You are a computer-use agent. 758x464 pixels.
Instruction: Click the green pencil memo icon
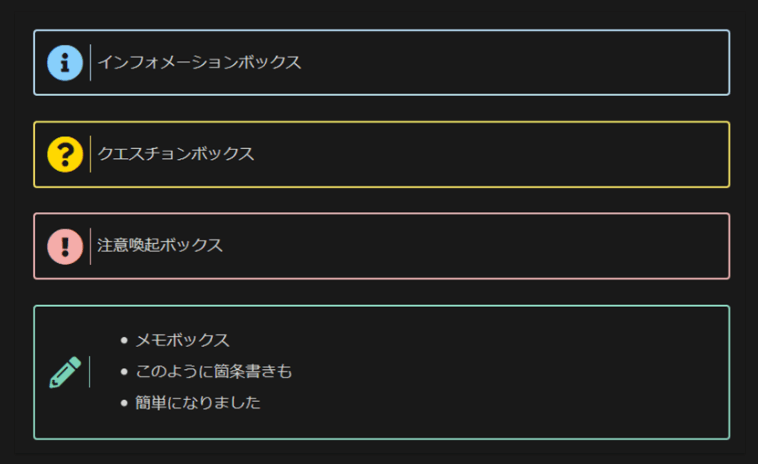[65, 371]
